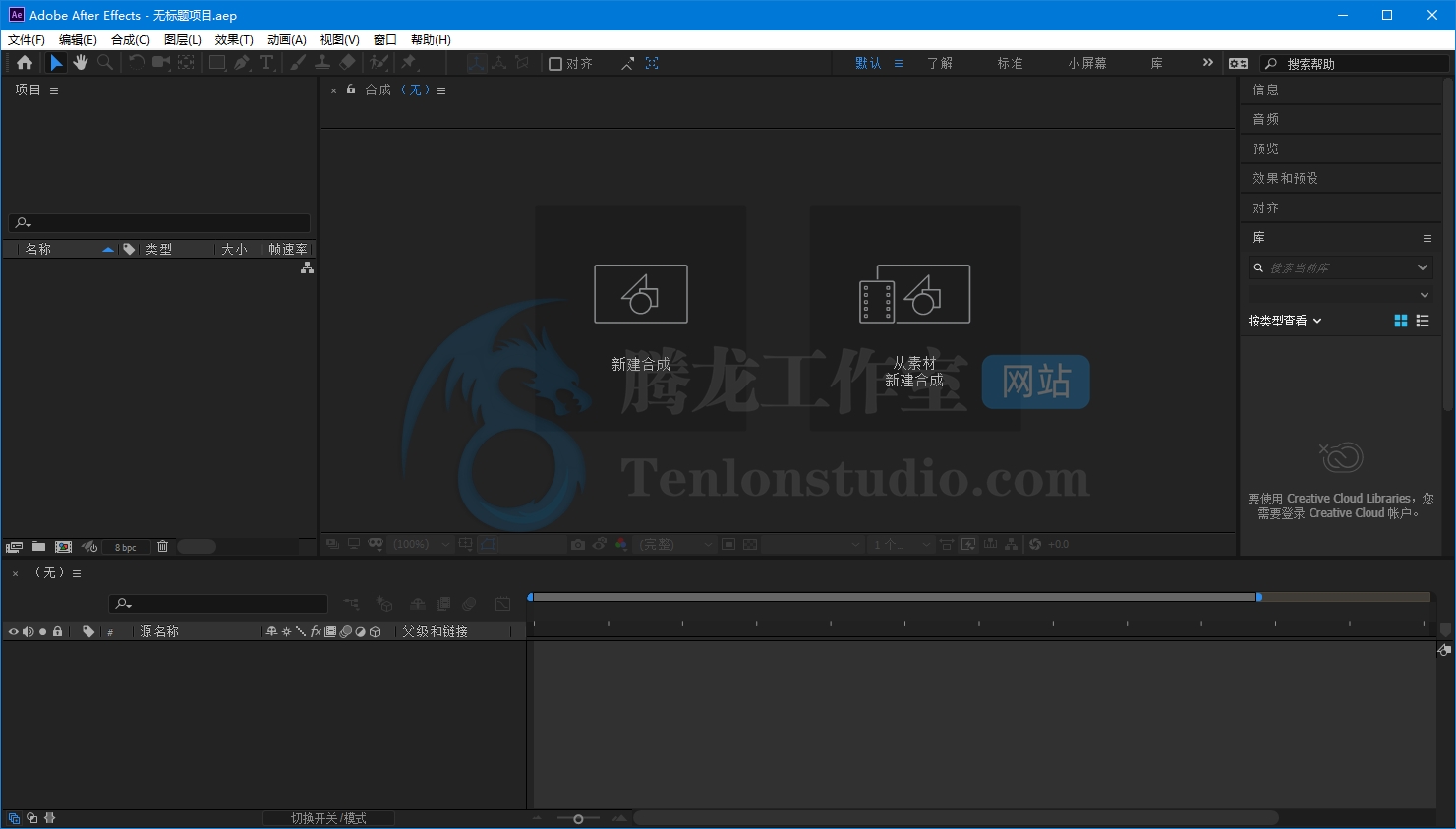Select the Pen tool
This screenshot has height=829, width=1456.
(x=242, y=63)
